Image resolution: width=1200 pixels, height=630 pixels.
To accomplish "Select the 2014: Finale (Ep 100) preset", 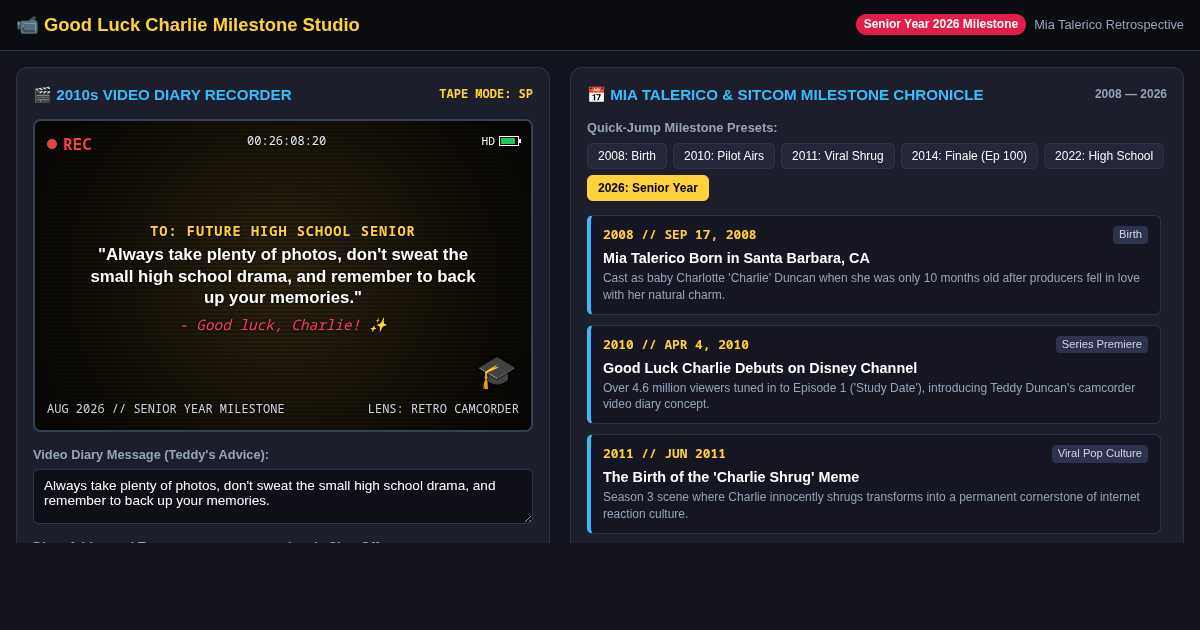I will click(x=969, y=156).
